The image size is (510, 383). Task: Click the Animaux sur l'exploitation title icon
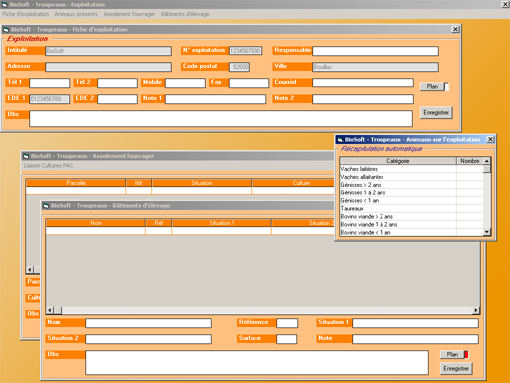(340, 140)
